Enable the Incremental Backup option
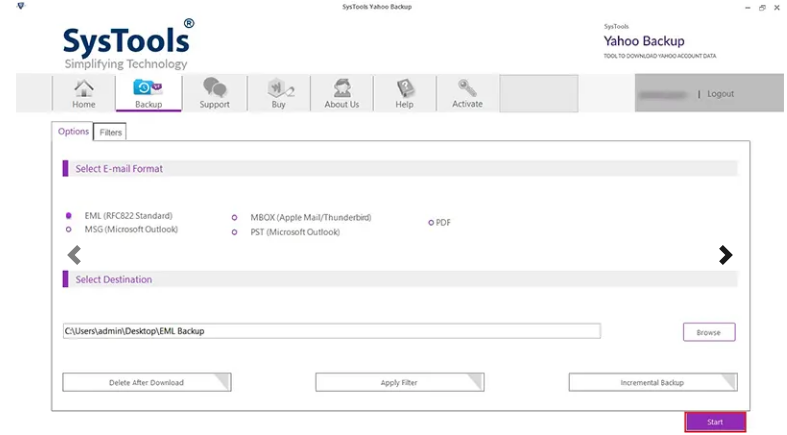 point(652,382)
